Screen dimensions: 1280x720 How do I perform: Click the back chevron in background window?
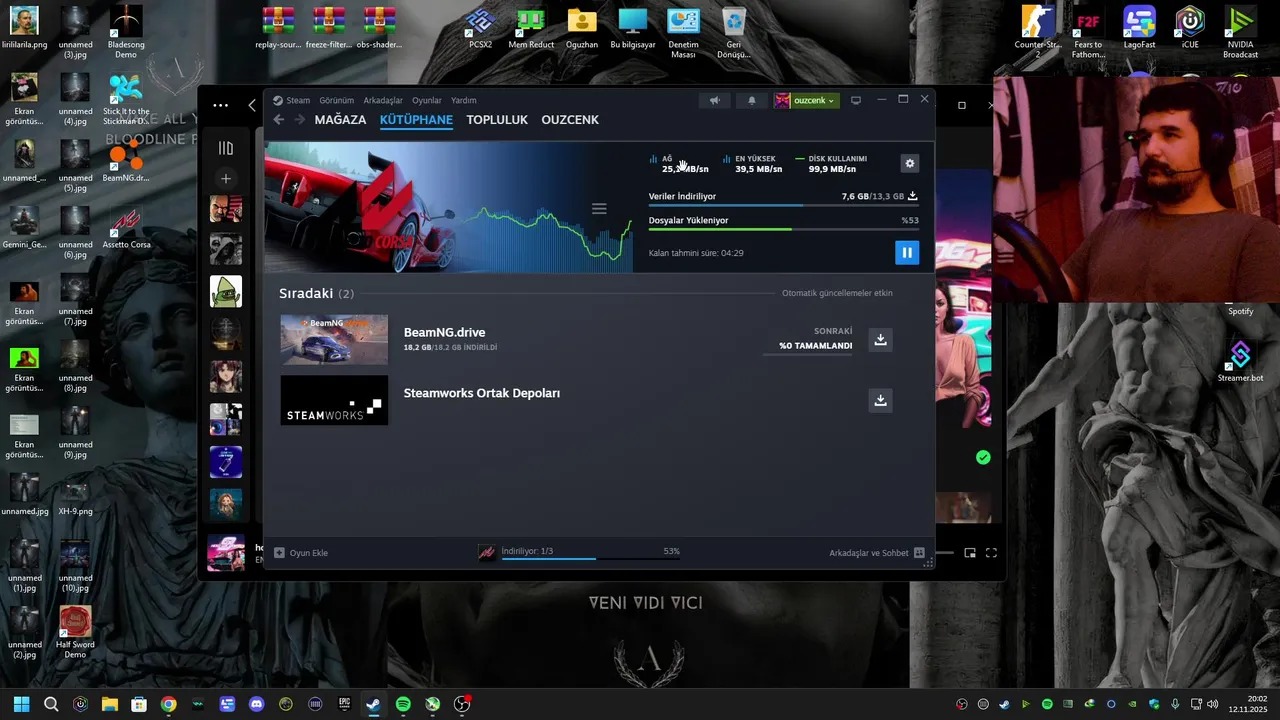252,105
